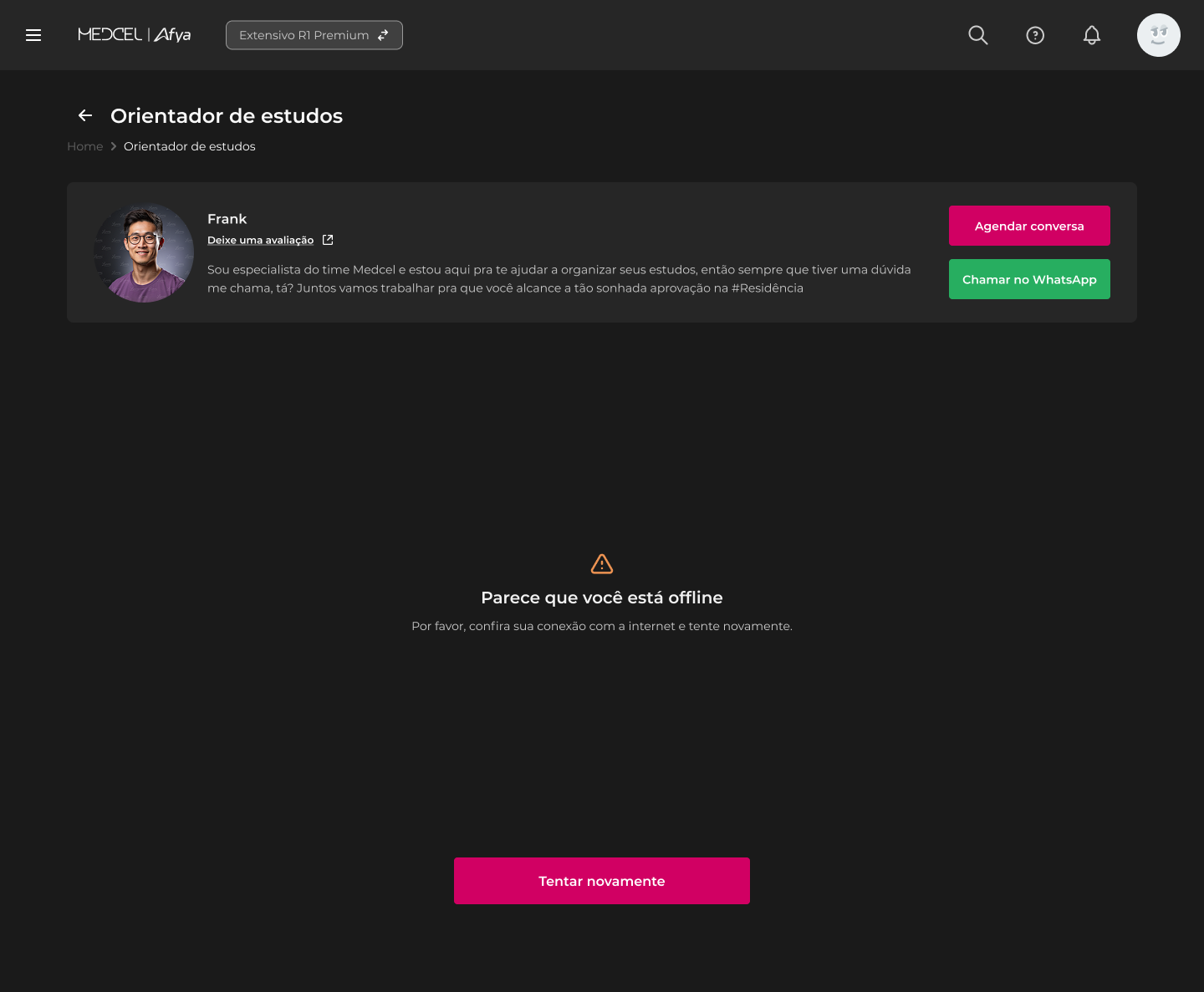Viewport: 1204px width, 992px height.
Task: Show notifications with the bell icon
Action: [x=1091, y=35]
